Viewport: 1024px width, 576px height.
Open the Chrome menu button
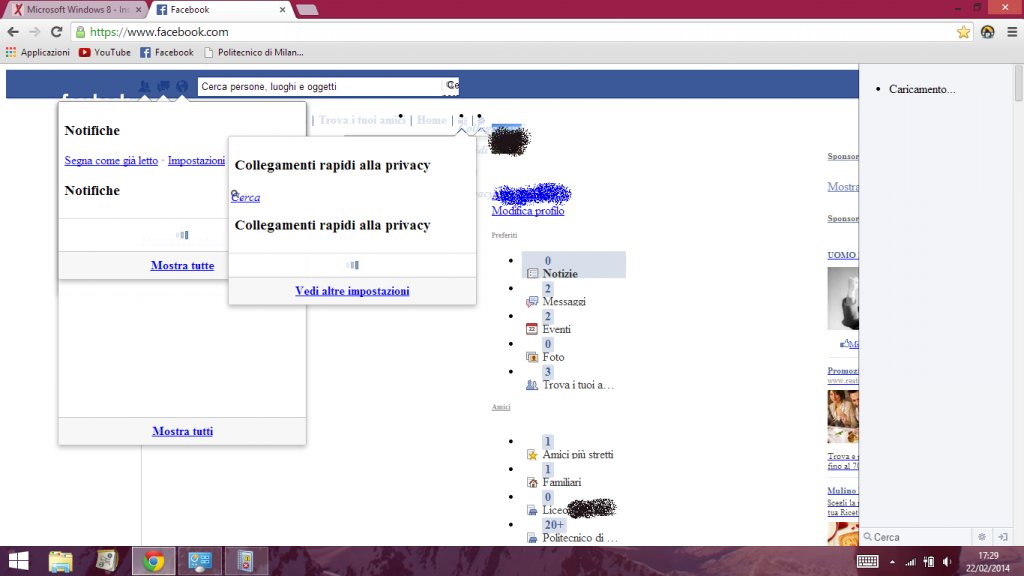1012,32
